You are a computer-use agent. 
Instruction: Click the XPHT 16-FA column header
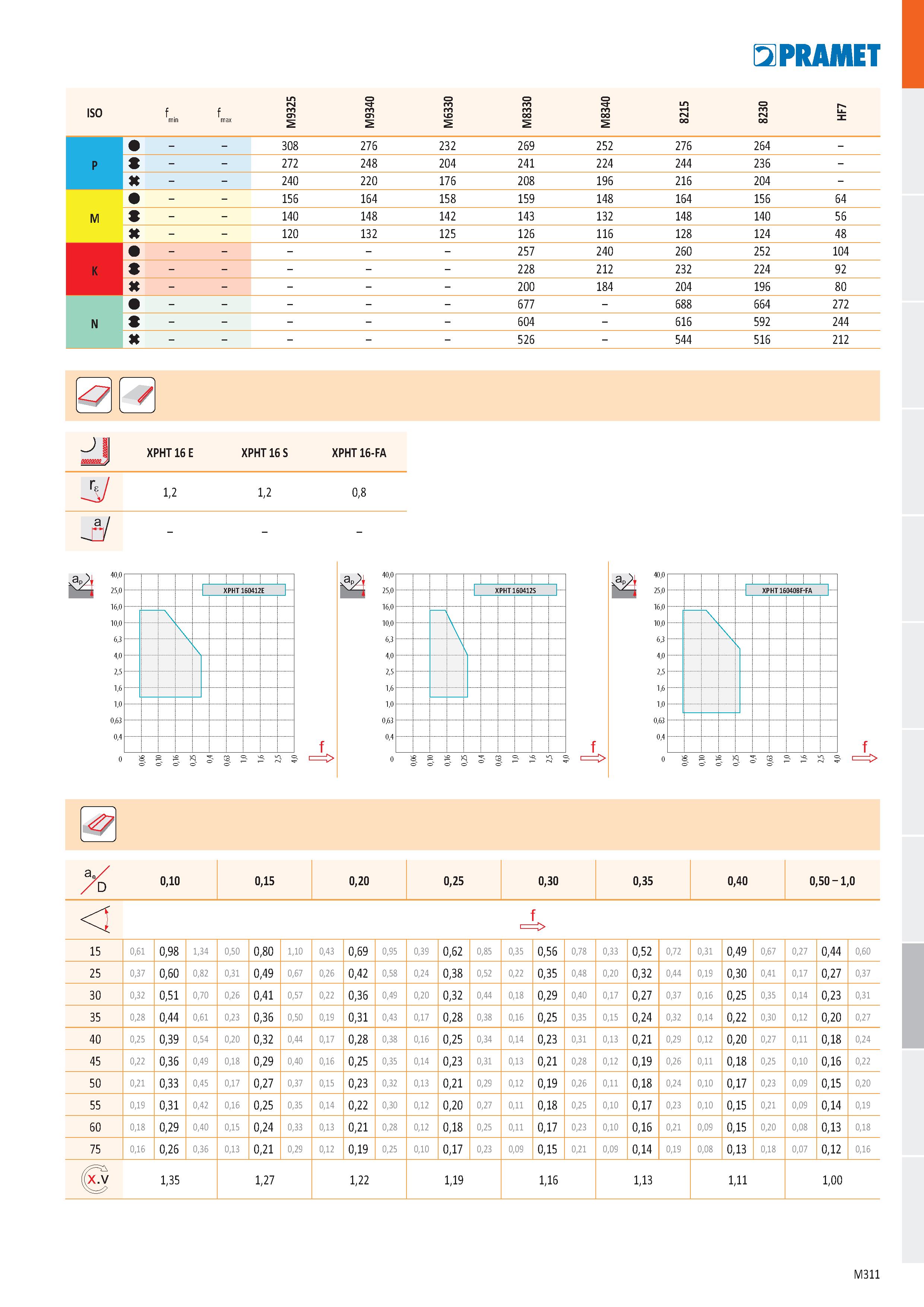[359, 453]
